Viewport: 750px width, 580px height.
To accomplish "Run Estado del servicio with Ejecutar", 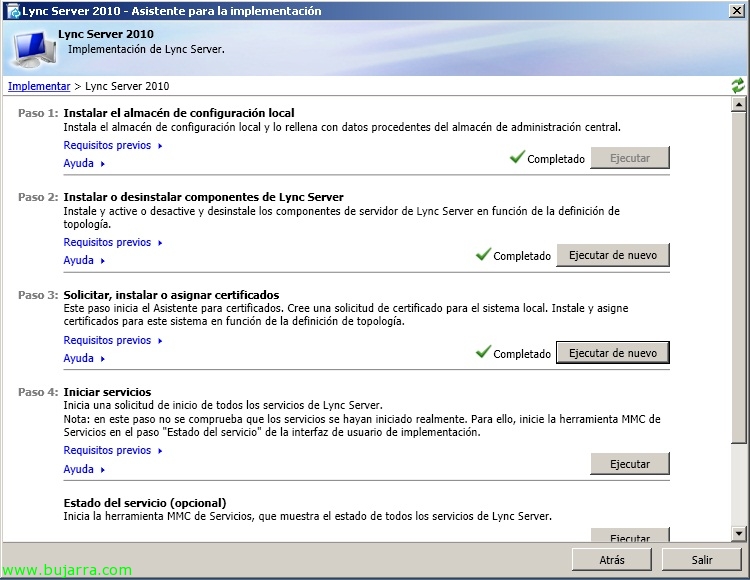I will (629, 535).
